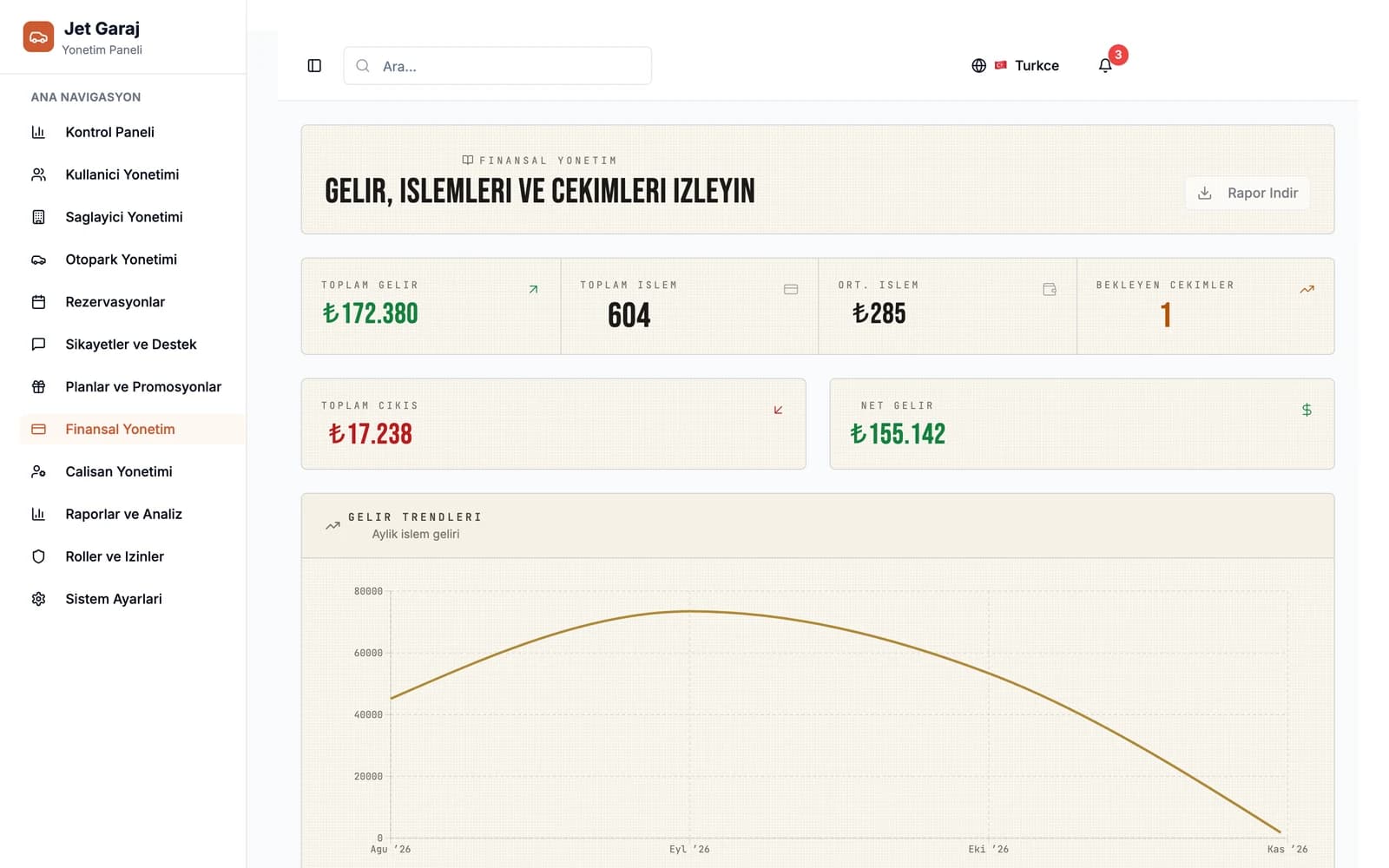Click the ₺172.380 total revenue value
This screenshot has height=868, width=1389.
tap(371, 313)
